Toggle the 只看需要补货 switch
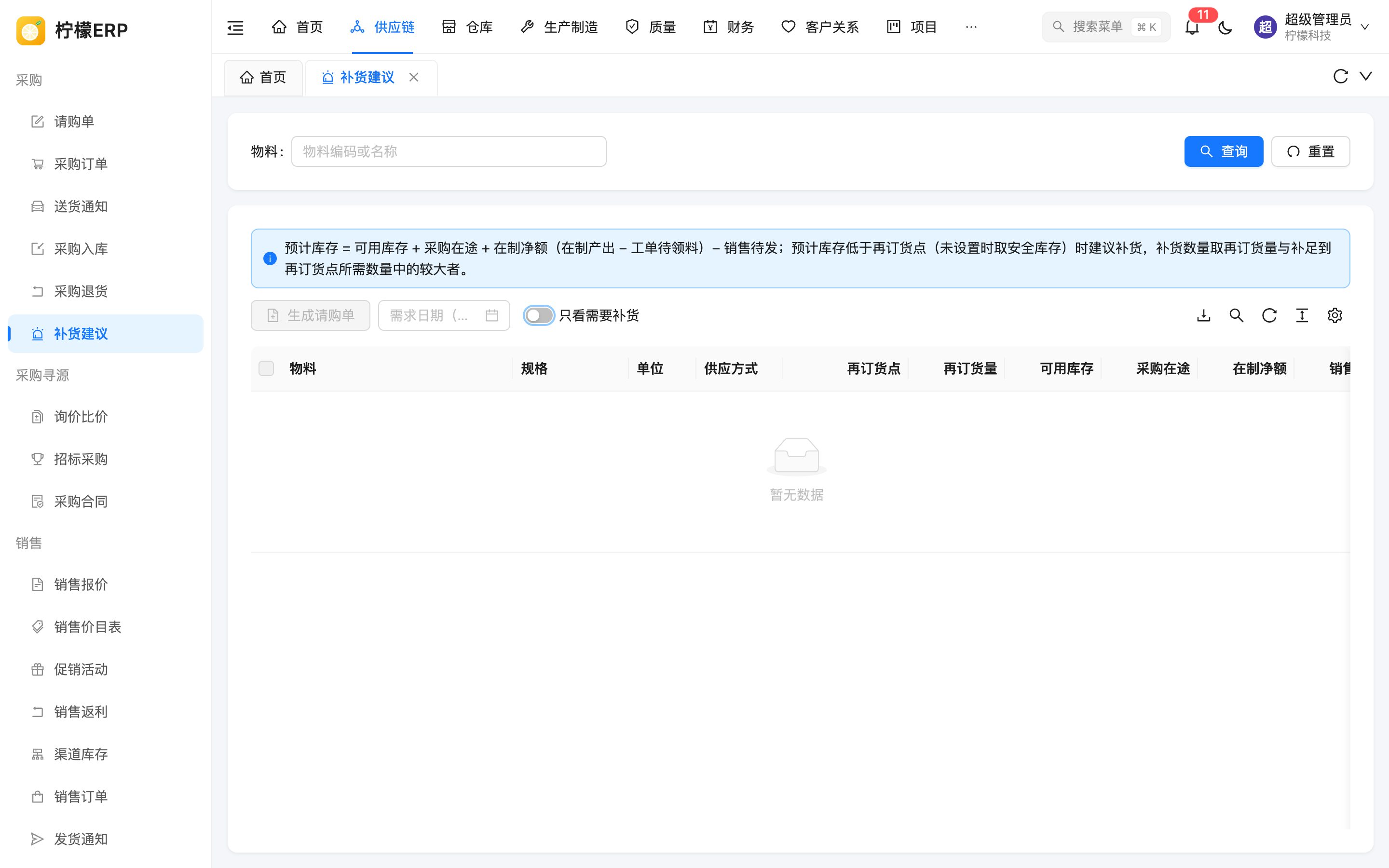Image resolution: width=1389 pixels, height=868 pixels. coord(538,315)
